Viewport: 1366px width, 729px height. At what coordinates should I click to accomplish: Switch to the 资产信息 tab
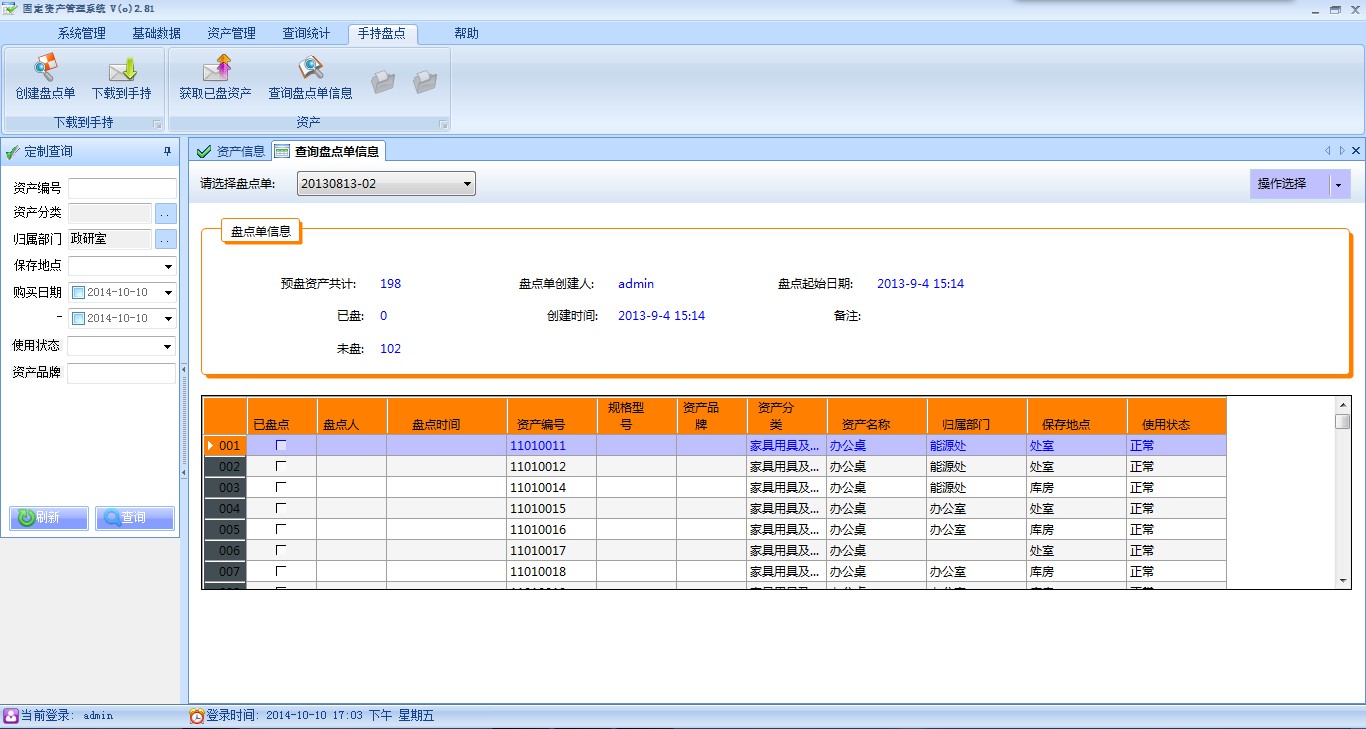point(231,151)
